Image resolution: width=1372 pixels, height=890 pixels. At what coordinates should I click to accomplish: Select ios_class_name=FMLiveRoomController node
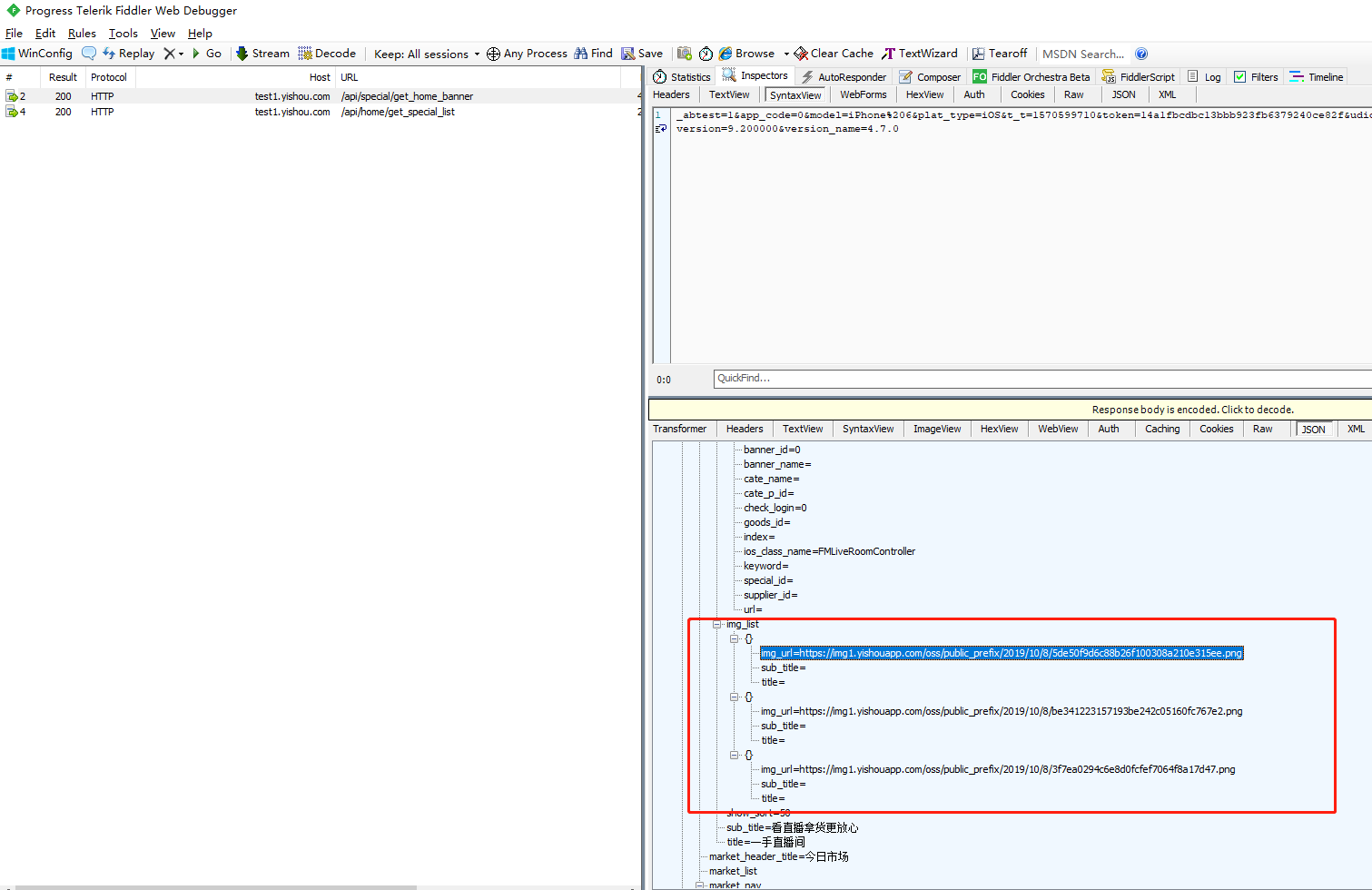pos(829,551)
